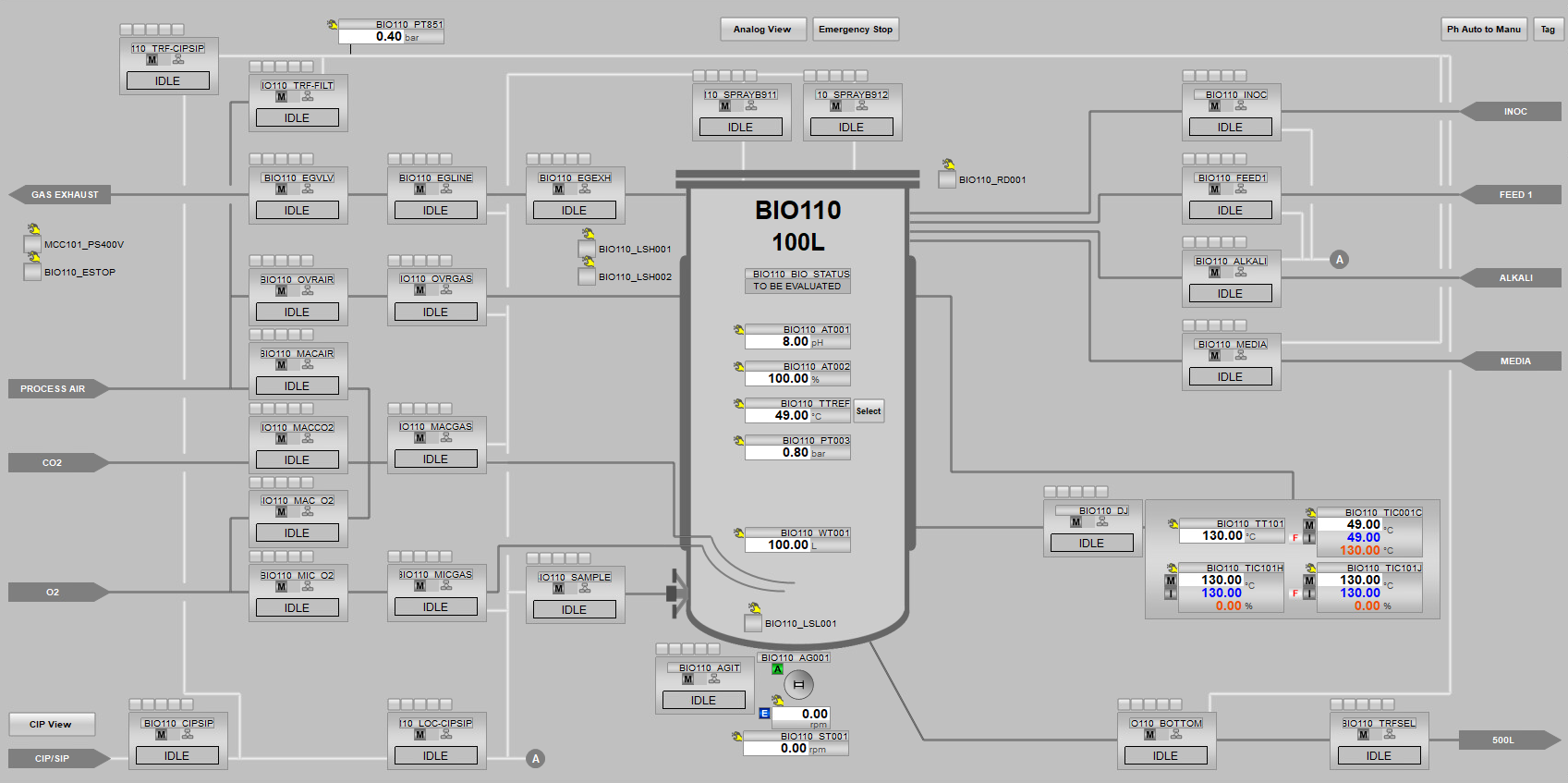The image size is (1568, 783).
Task: Click the sequence diagram icon in BIO110_INOC block
Action: 1240,106
